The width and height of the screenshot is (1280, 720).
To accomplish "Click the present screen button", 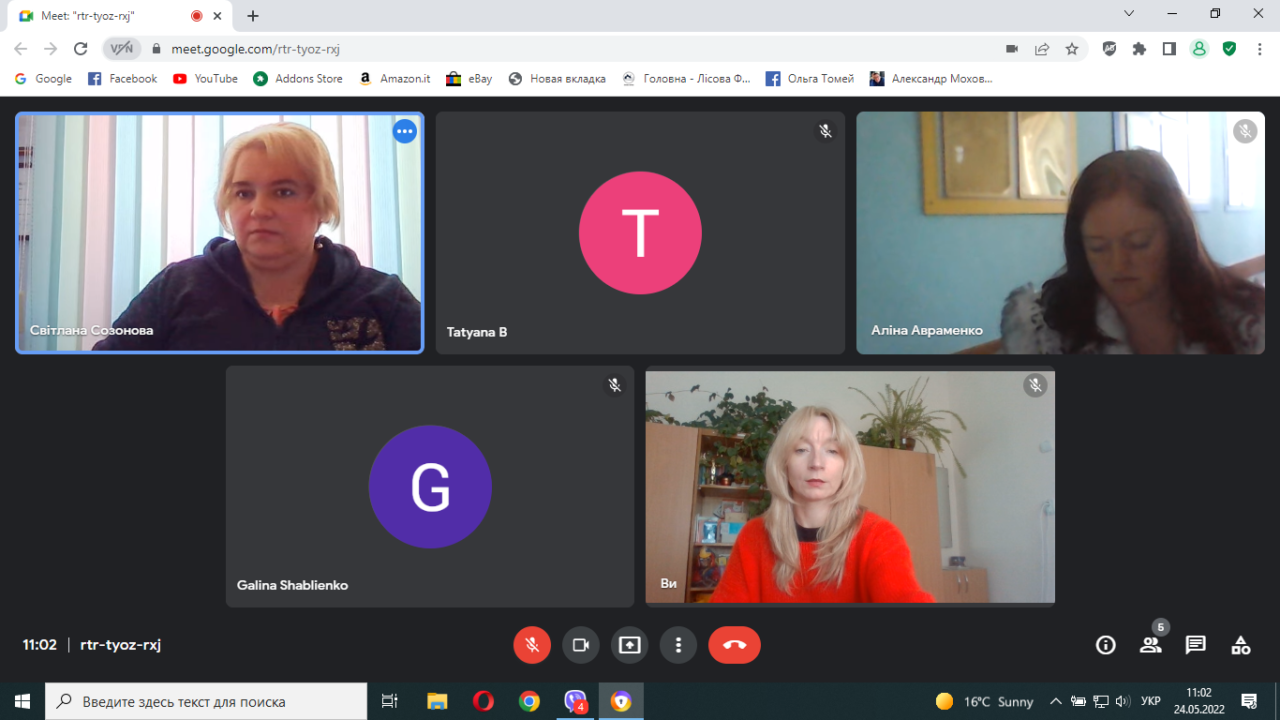I will (x=629, y=645).
